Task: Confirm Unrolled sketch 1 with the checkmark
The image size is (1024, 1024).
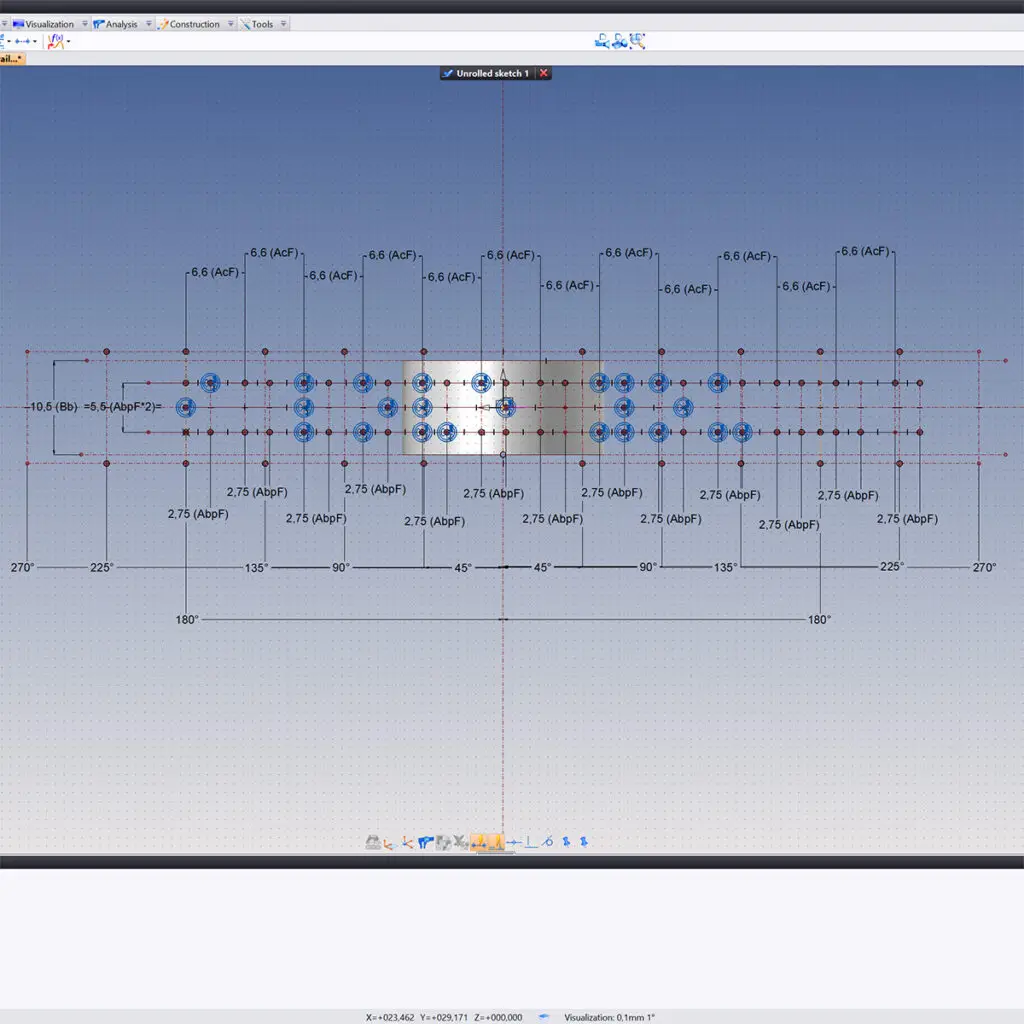Action: pyautogui.click(x=447, y=73)
